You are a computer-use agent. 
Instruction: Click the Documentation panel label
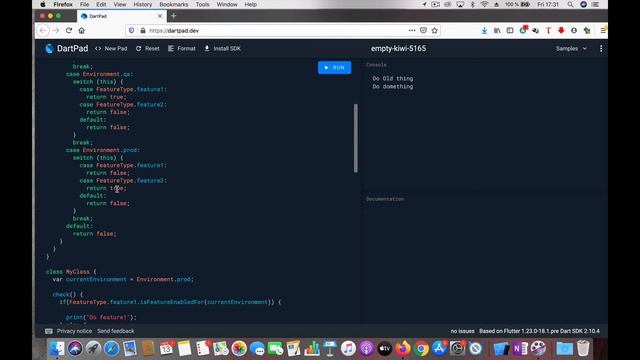385,199
